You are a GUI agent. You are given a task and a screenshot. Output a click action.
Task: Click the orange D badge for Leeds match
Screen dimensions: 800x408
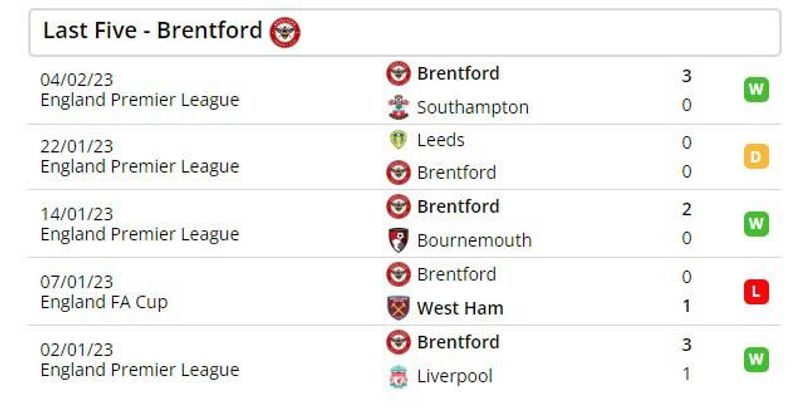tap(756, 157)
